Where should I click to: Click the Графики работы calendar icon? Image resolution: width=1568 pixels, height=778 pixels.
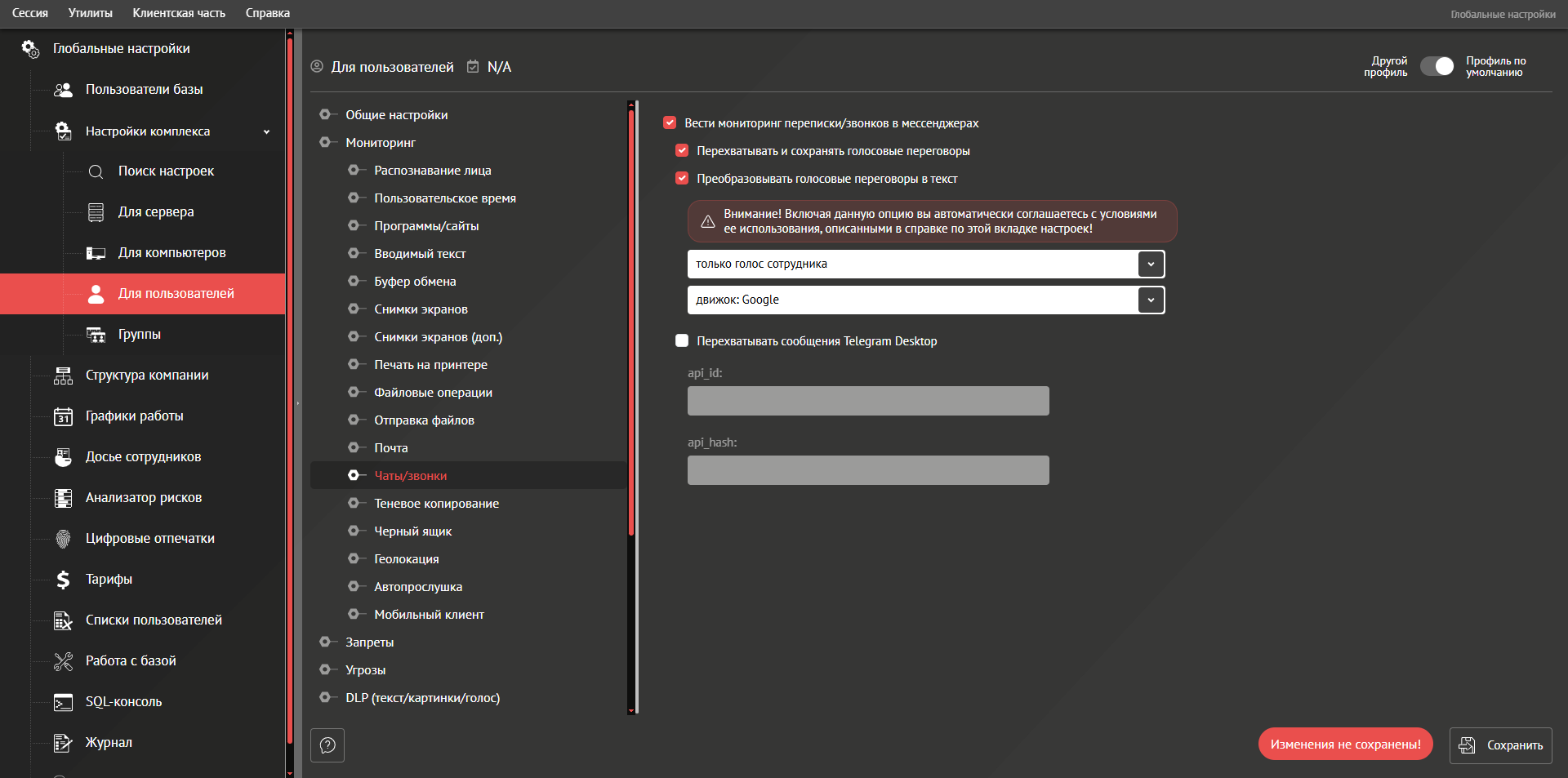(x=63, y=416)
